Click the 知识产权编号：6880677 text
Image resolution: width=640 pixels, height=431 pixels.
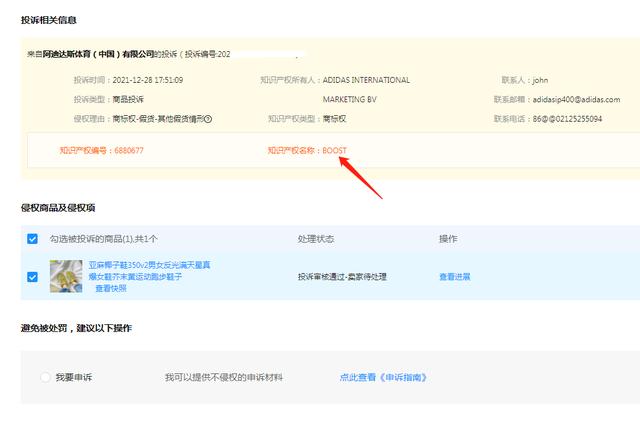coord(102,150)
